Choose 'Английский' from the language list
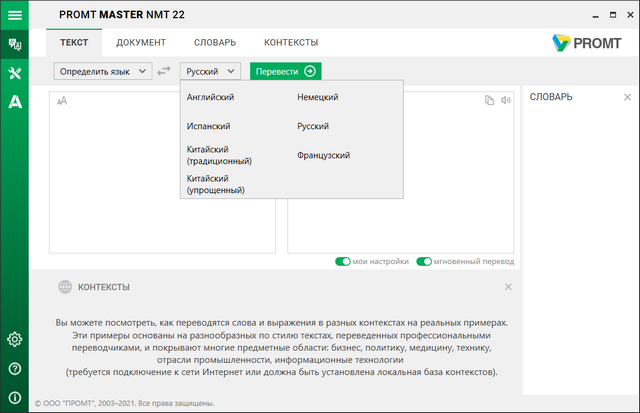 (211, 98)
